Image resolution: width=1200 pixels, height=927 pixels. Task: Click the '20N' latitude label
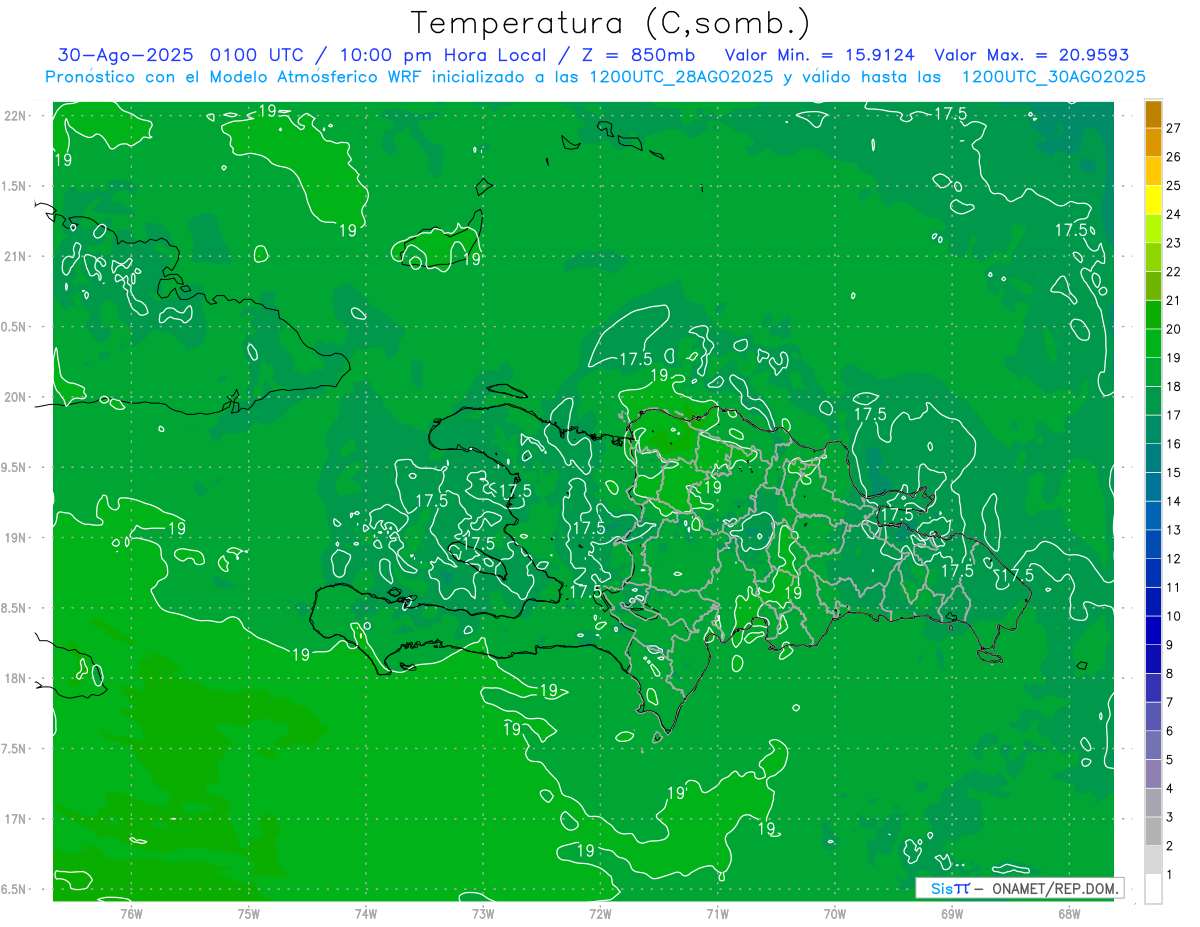pos(15,397)
